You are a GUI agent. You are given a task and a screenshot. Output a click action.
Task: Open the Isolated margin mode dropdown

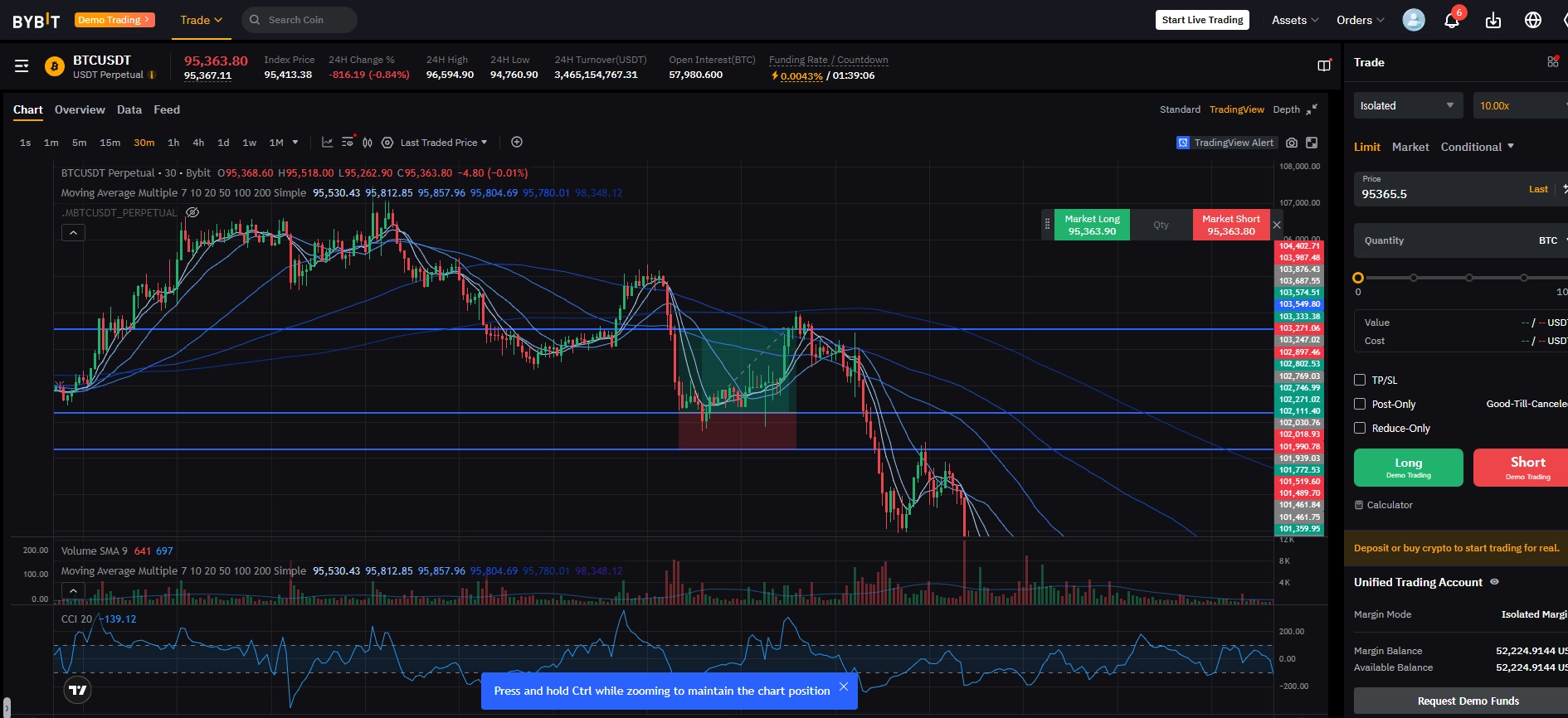[1407, 105]
